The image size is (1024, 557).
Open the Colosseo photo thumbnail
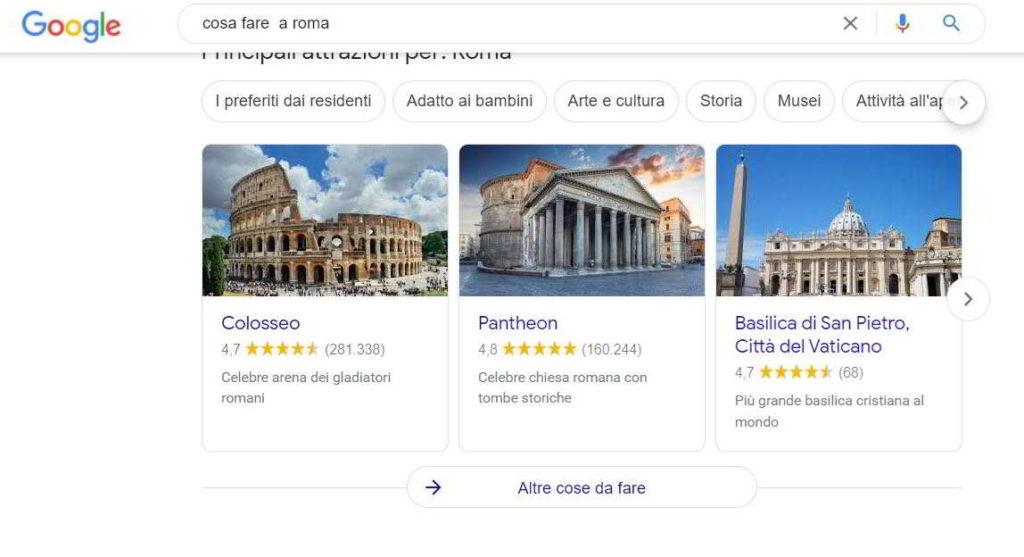pos(325,220)
